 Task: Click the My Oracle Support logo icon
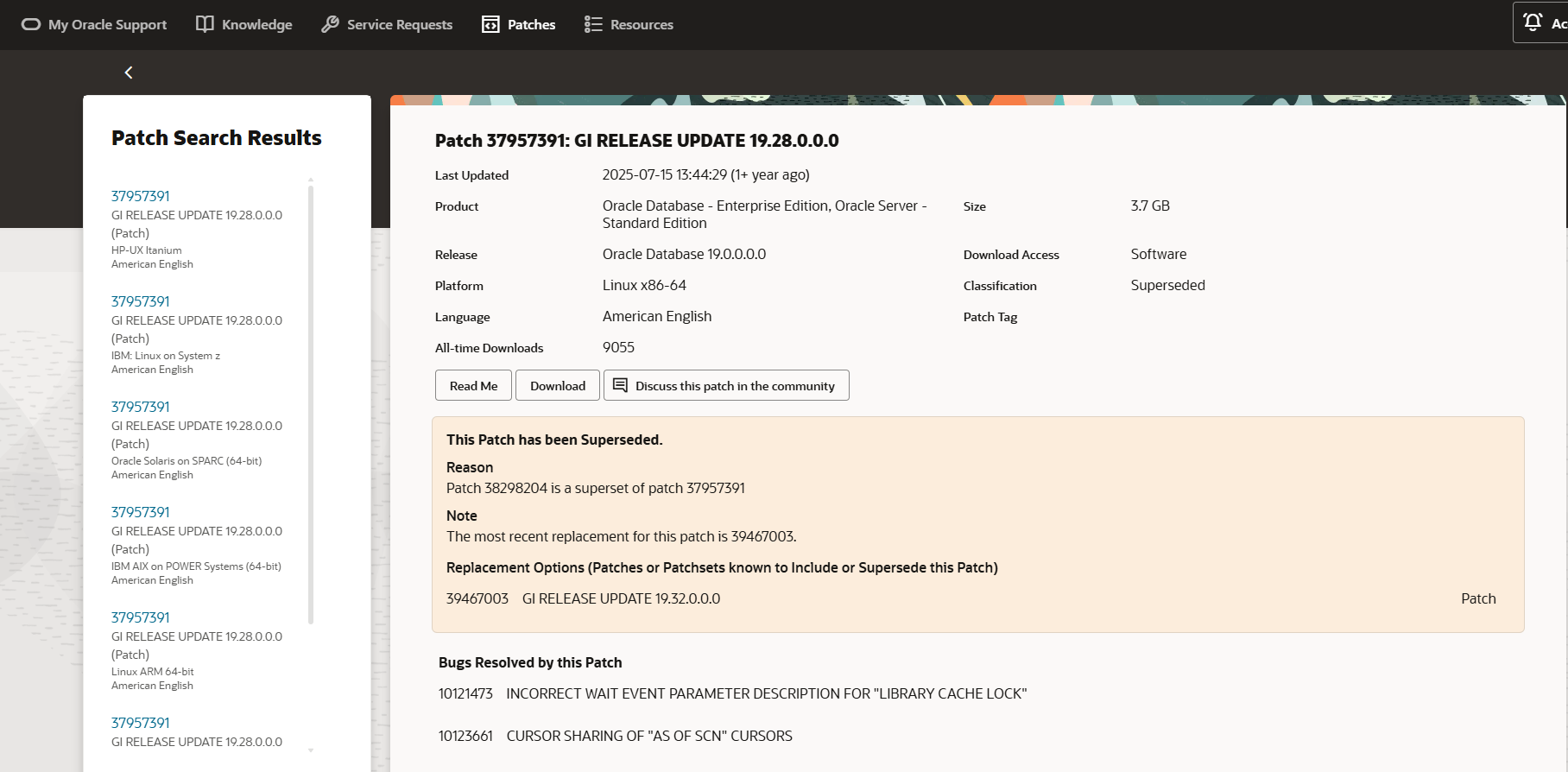(x=31, y=24)
